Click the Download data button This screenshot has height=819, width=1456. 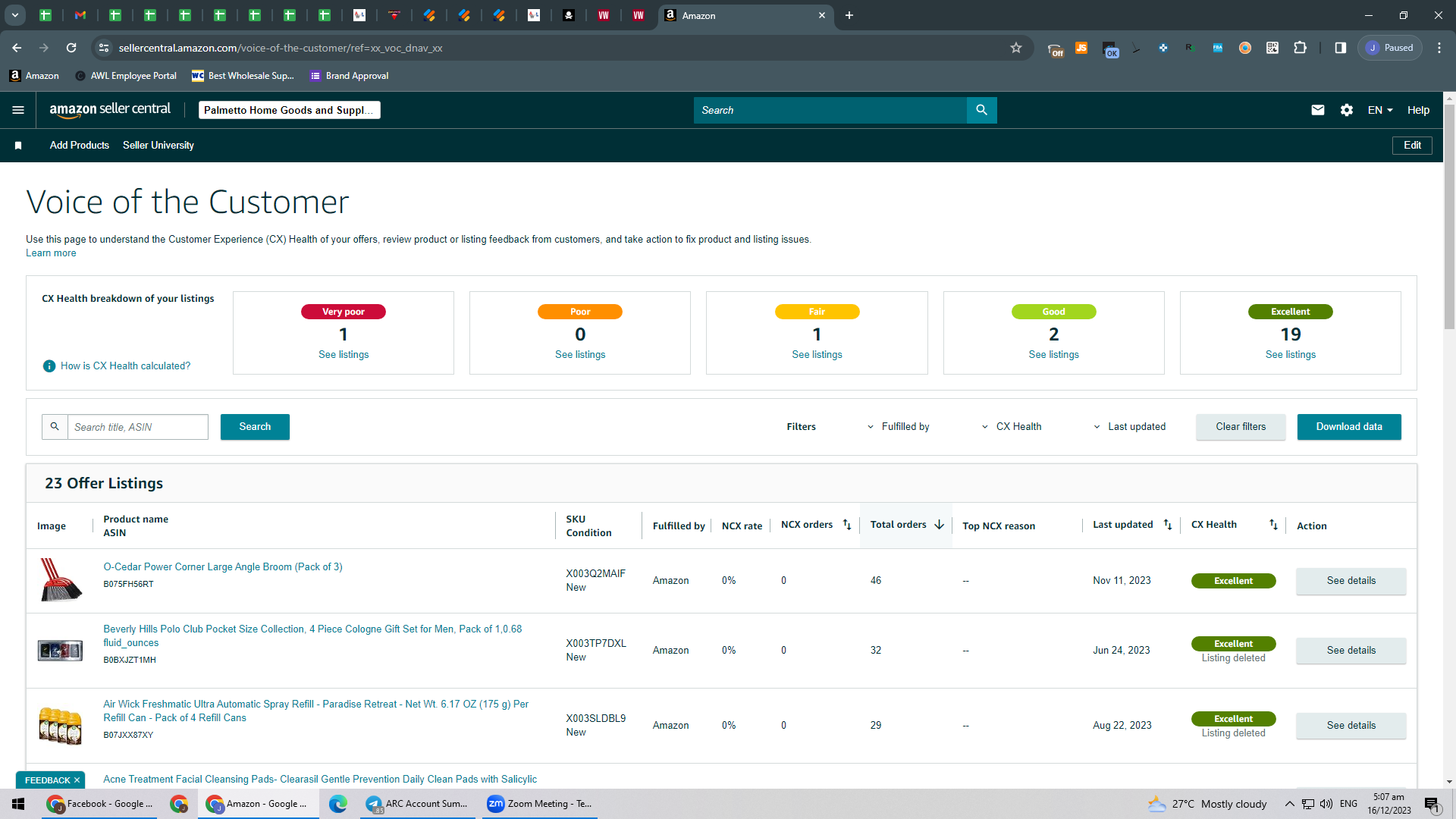coord(1349,427)
